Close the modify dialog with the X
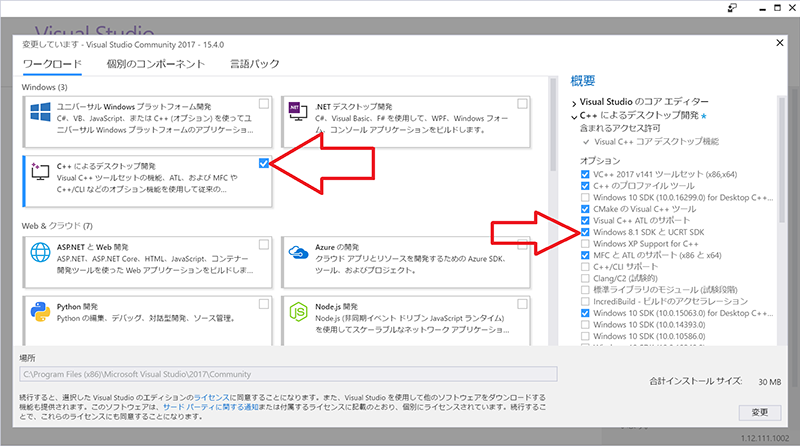 [780, 43]
